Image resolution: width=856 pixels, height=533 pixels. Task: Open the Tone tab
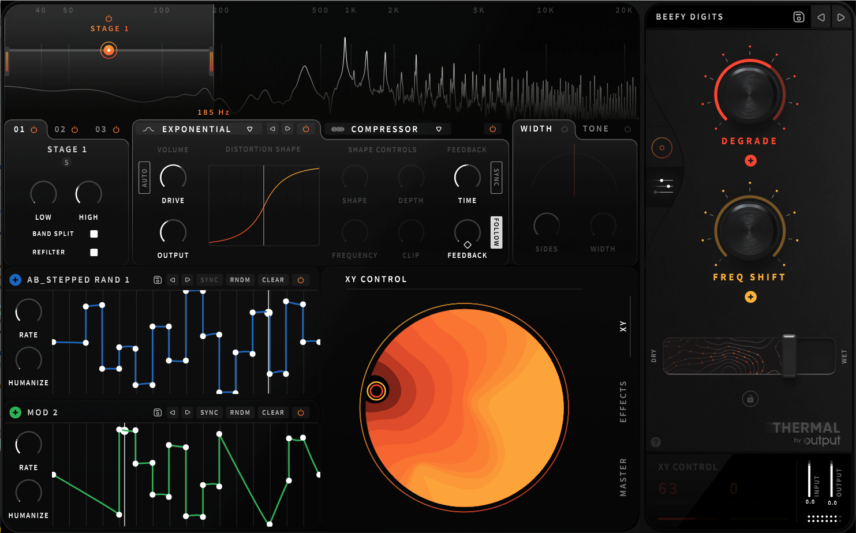[x=596, y=129]
